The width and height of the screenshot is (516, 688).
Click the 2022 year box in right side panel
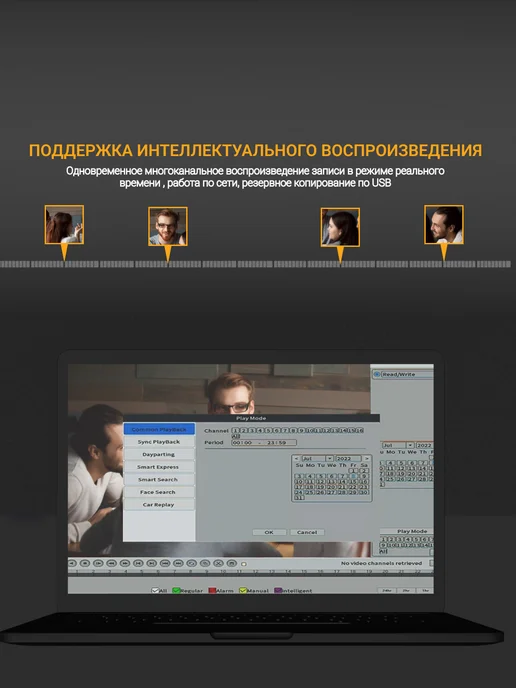(x=424, y=445)
